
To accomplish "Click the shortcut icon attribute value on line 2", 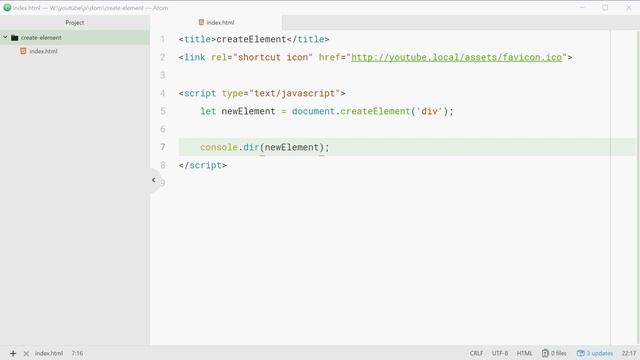I will pyautogui.click(x=273, y=58).
